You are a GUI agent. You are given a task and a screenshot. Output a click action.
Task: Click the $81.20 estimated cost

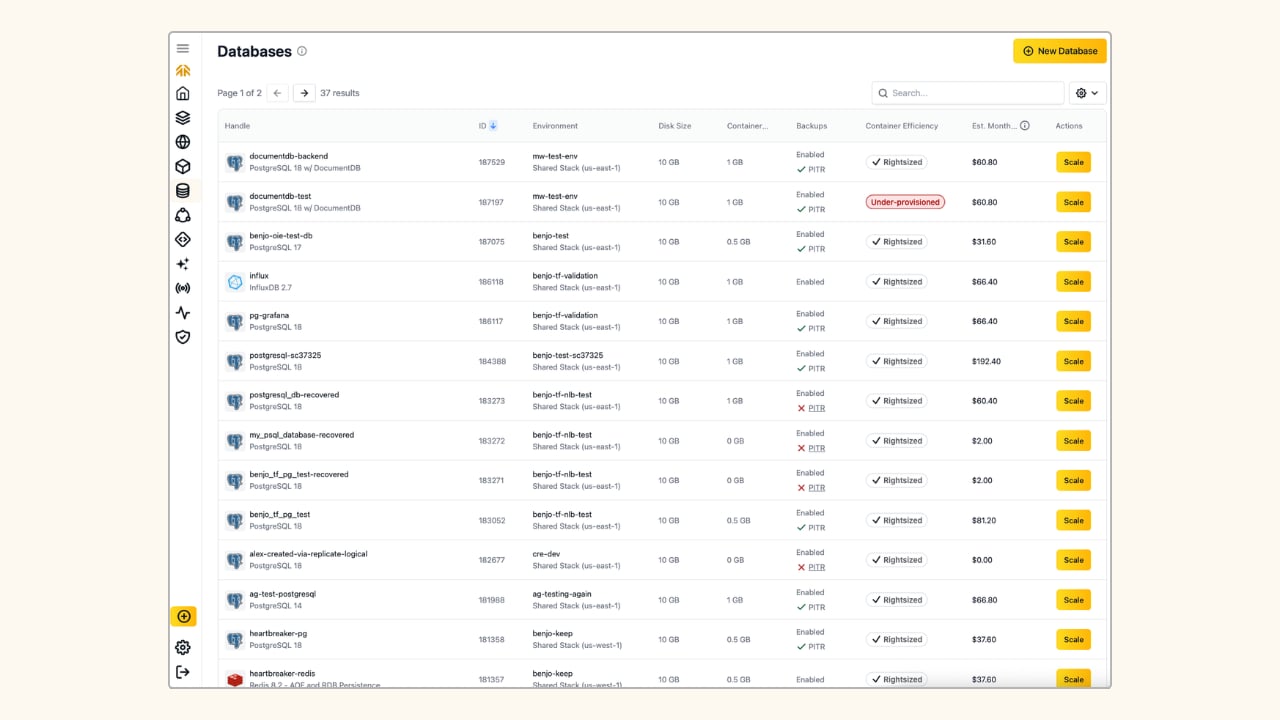(983, 520)
